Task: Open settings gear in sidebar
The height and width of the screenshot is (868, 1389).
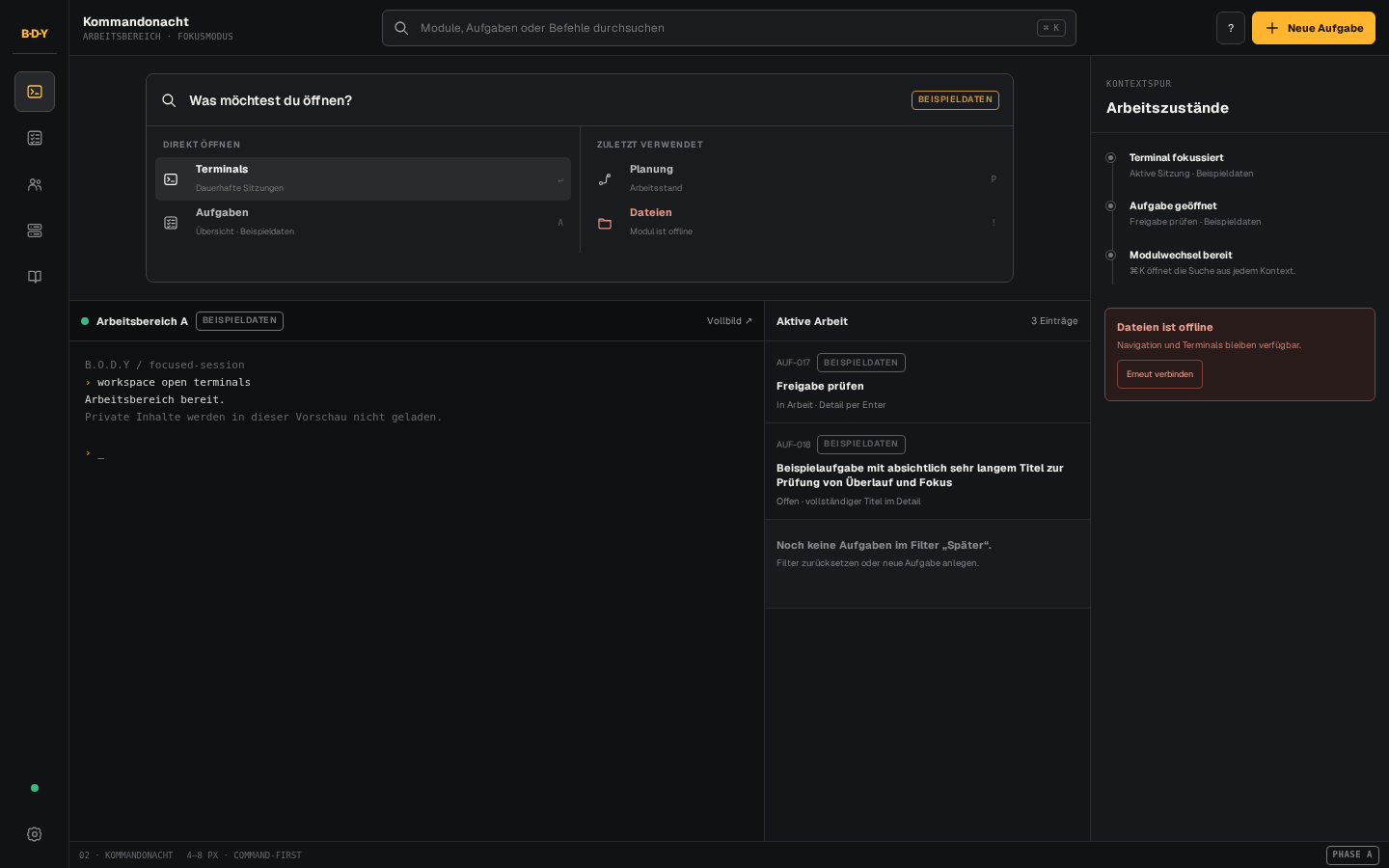Action: (x=35, y=834)
